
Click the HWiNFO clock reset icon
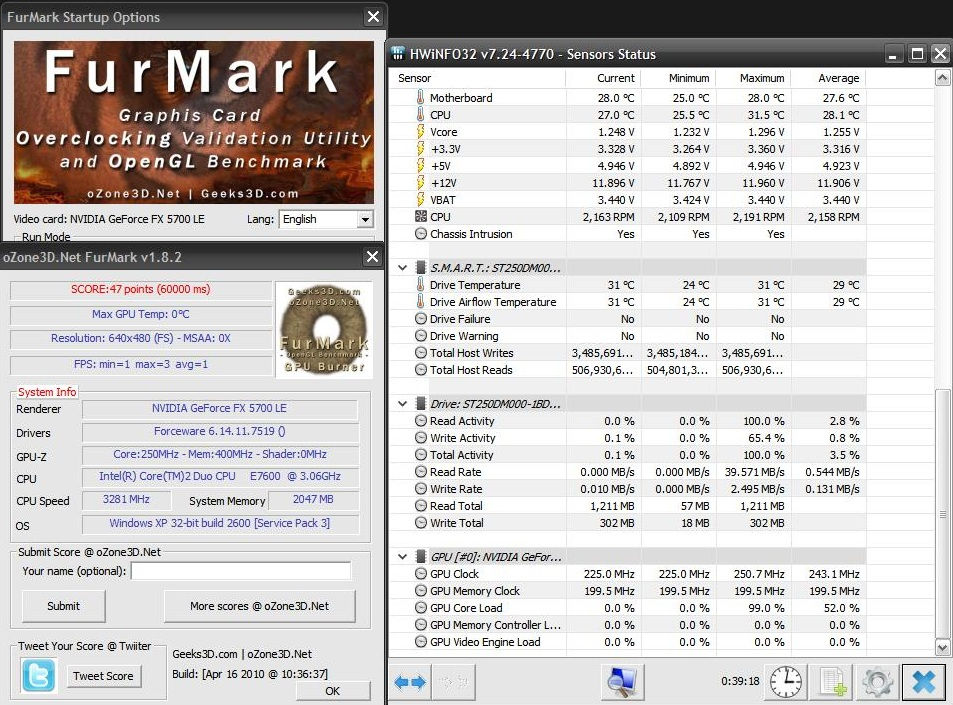(785, 682)
